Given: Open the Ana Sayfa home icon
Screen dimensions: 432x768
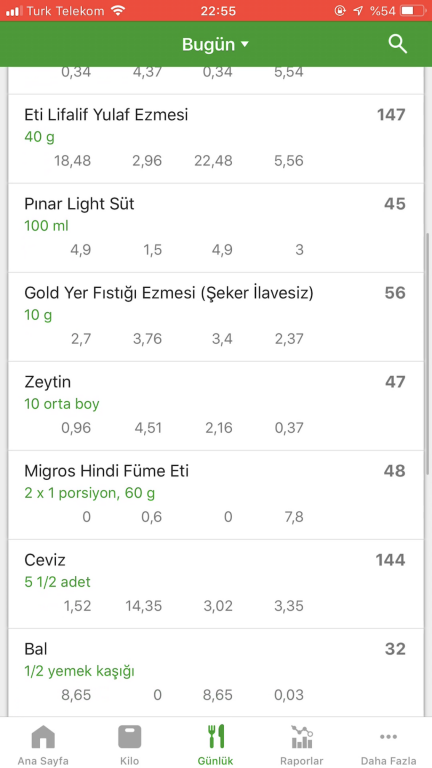Looking at the screenshot, I should point(43,736).
